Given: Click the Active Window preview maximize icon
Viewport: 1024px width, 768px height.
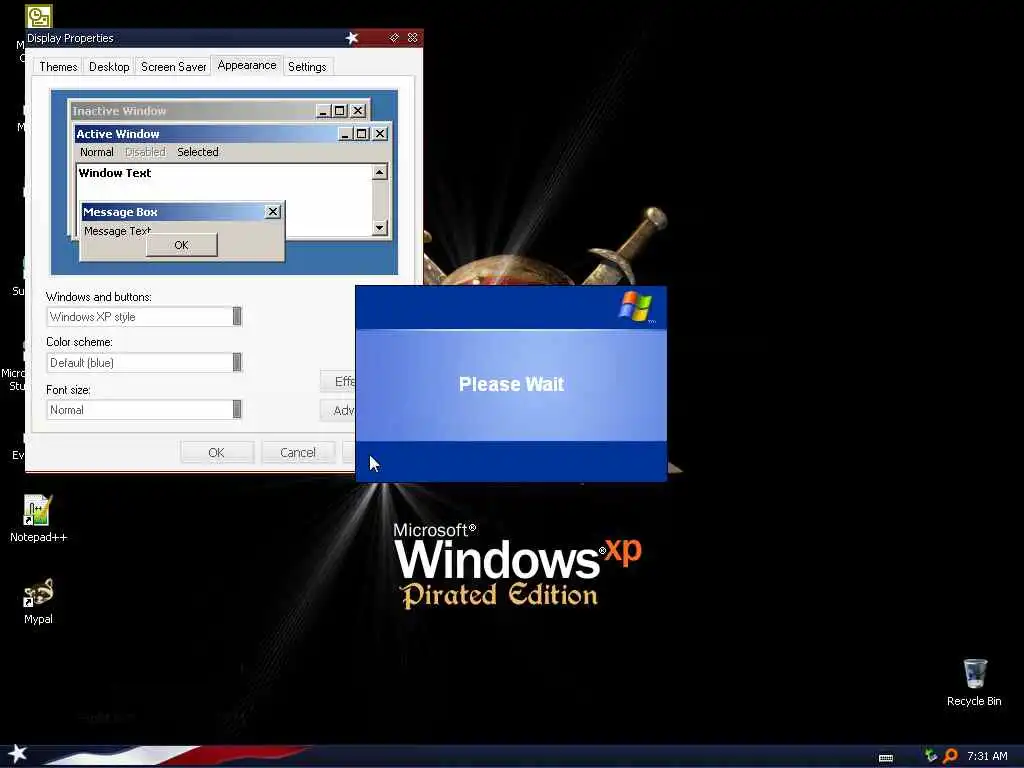Looking at the screenshot, I should coord(362,134).
